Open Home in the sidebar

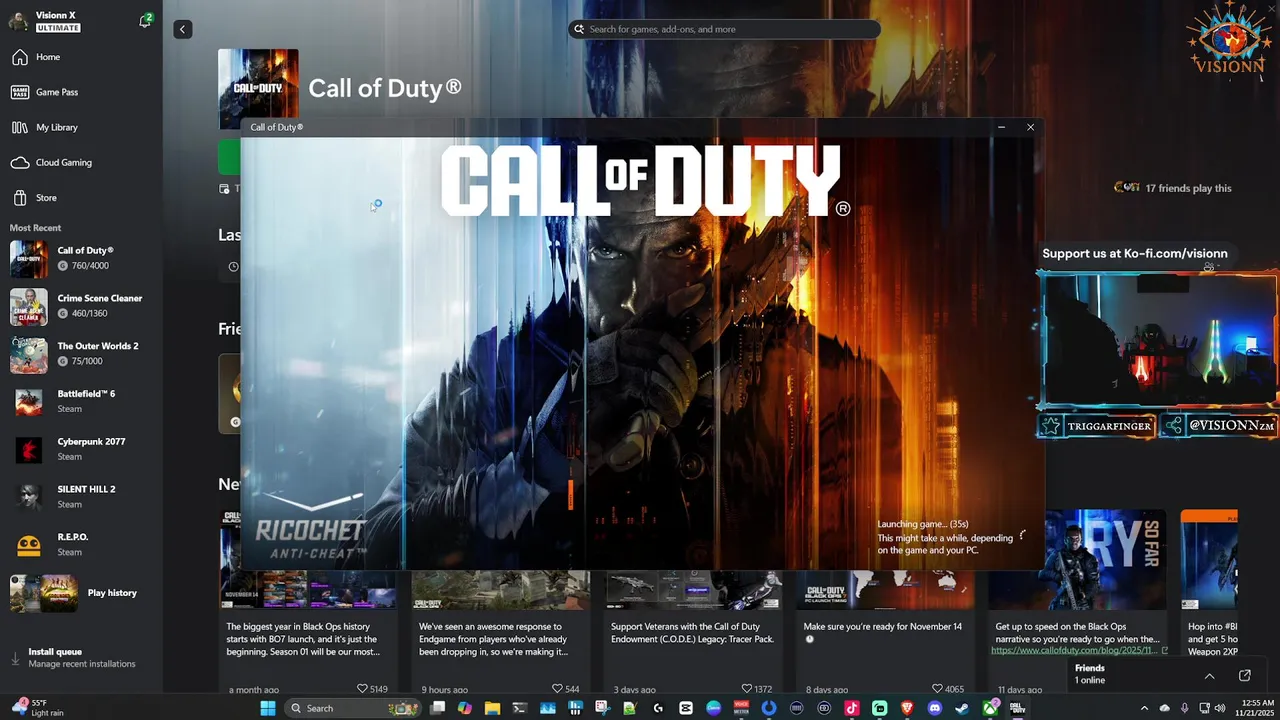coord(81,57)
